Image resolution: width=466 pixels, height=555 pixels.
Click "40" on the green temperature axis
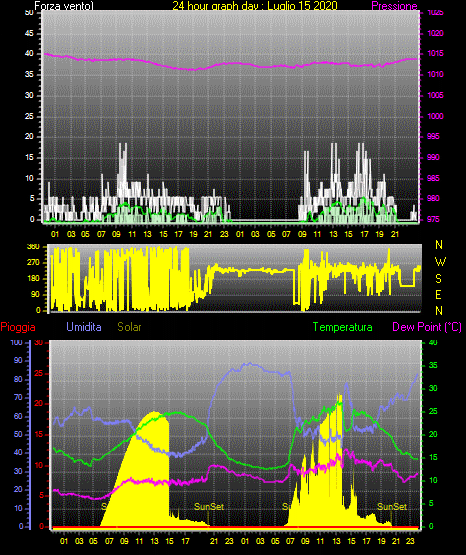(x=433, y=342)
